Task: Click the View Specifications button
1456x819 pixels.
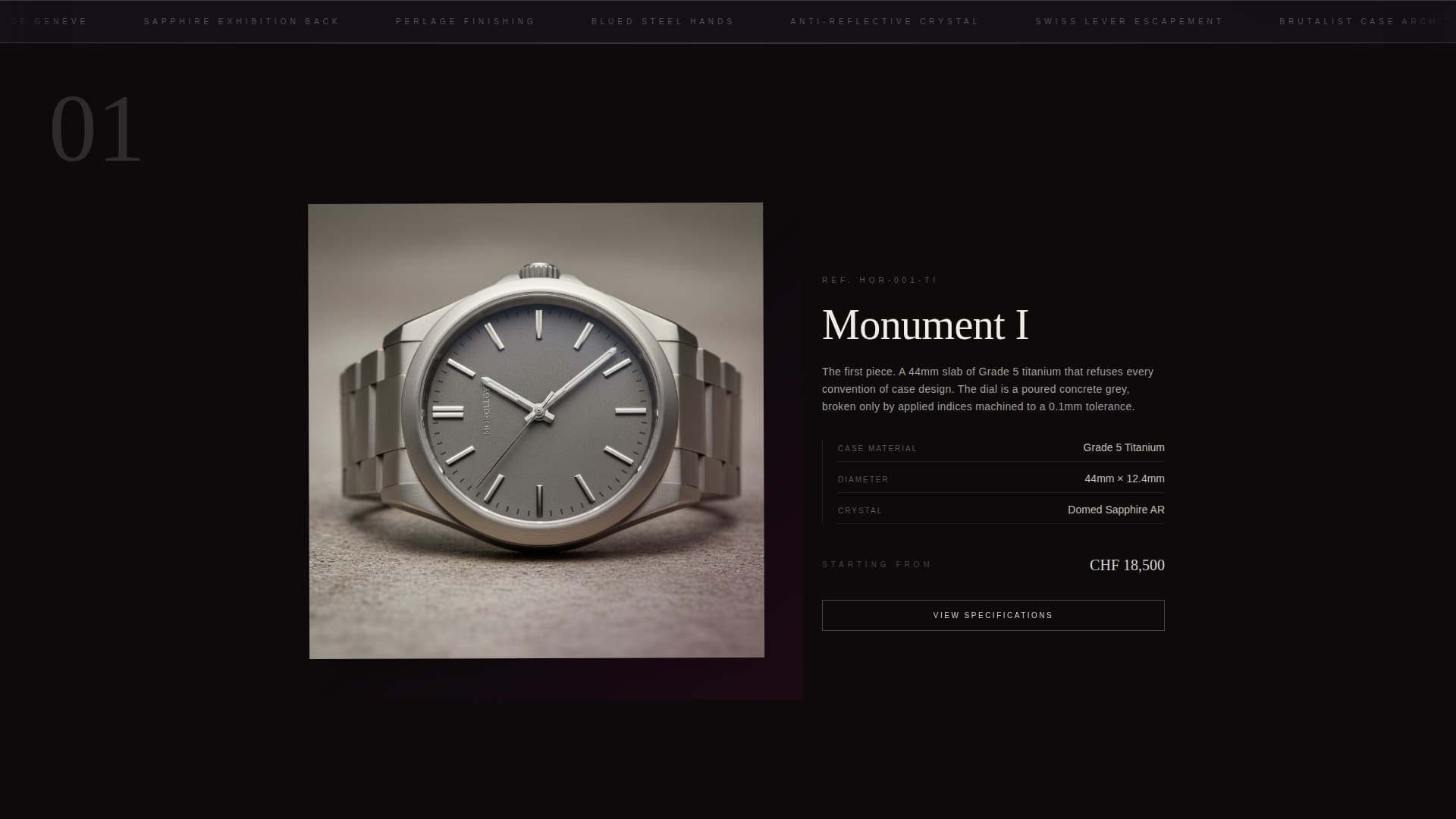Action: click(x=993, y=615)
